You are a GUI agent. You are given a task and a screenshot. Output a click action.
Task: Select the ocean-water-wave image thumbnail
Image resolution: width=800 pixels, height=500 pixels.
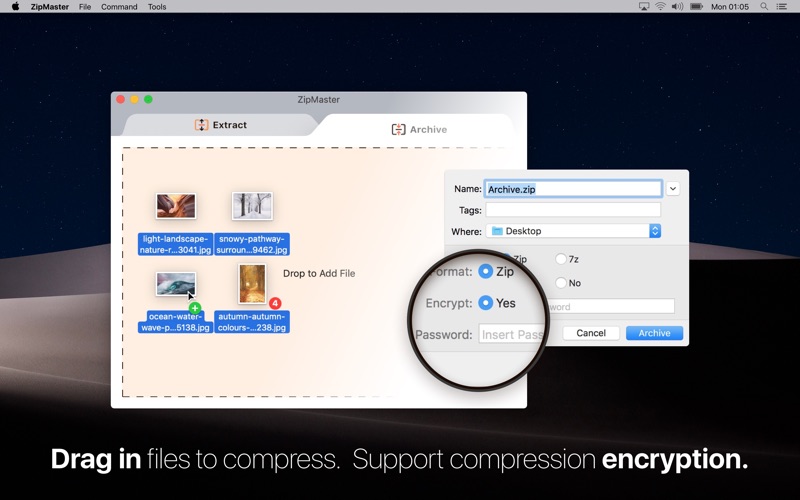176,284
